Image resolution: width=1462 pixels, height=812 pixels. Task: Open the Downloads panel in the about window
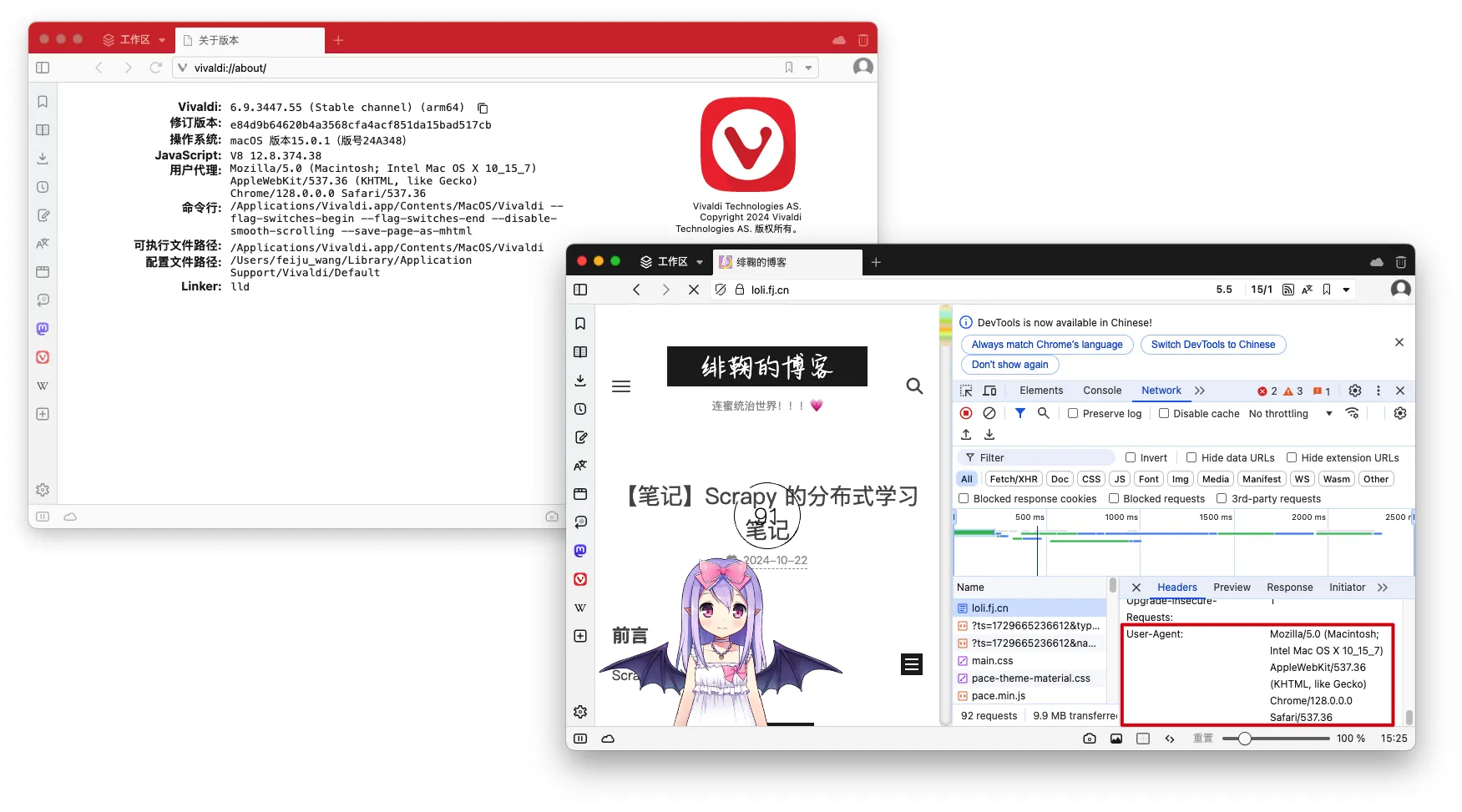tap(43, 159)
